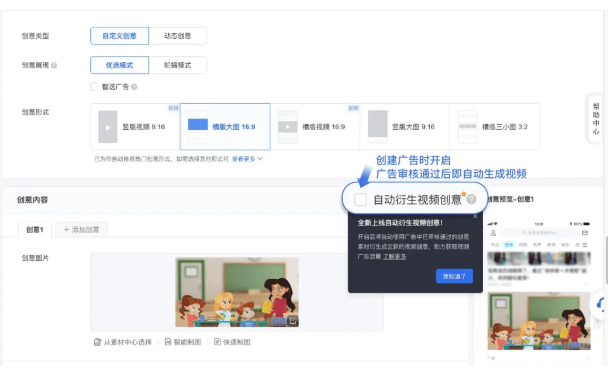
Task: Click the right chevron beside the preview
Action: pyautogui.click(x=597, y=321)
